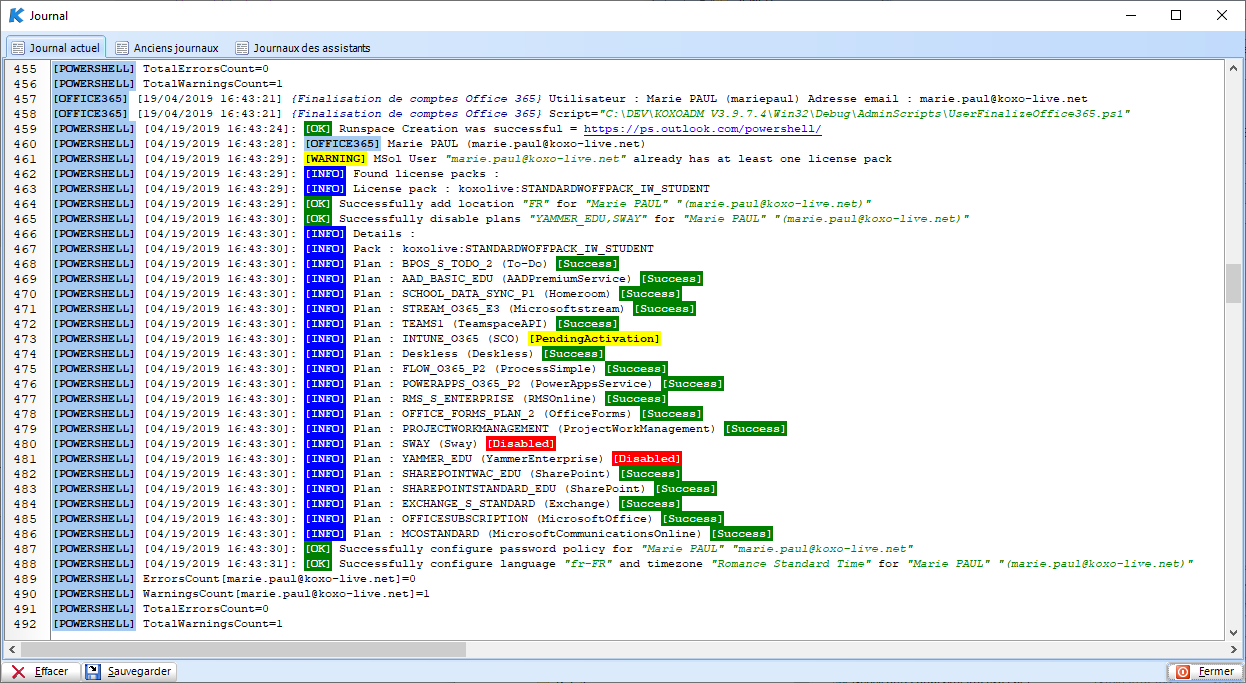
Task: Click "Plan : Deskless (Deskless)" text
Action: coord(444,354)
